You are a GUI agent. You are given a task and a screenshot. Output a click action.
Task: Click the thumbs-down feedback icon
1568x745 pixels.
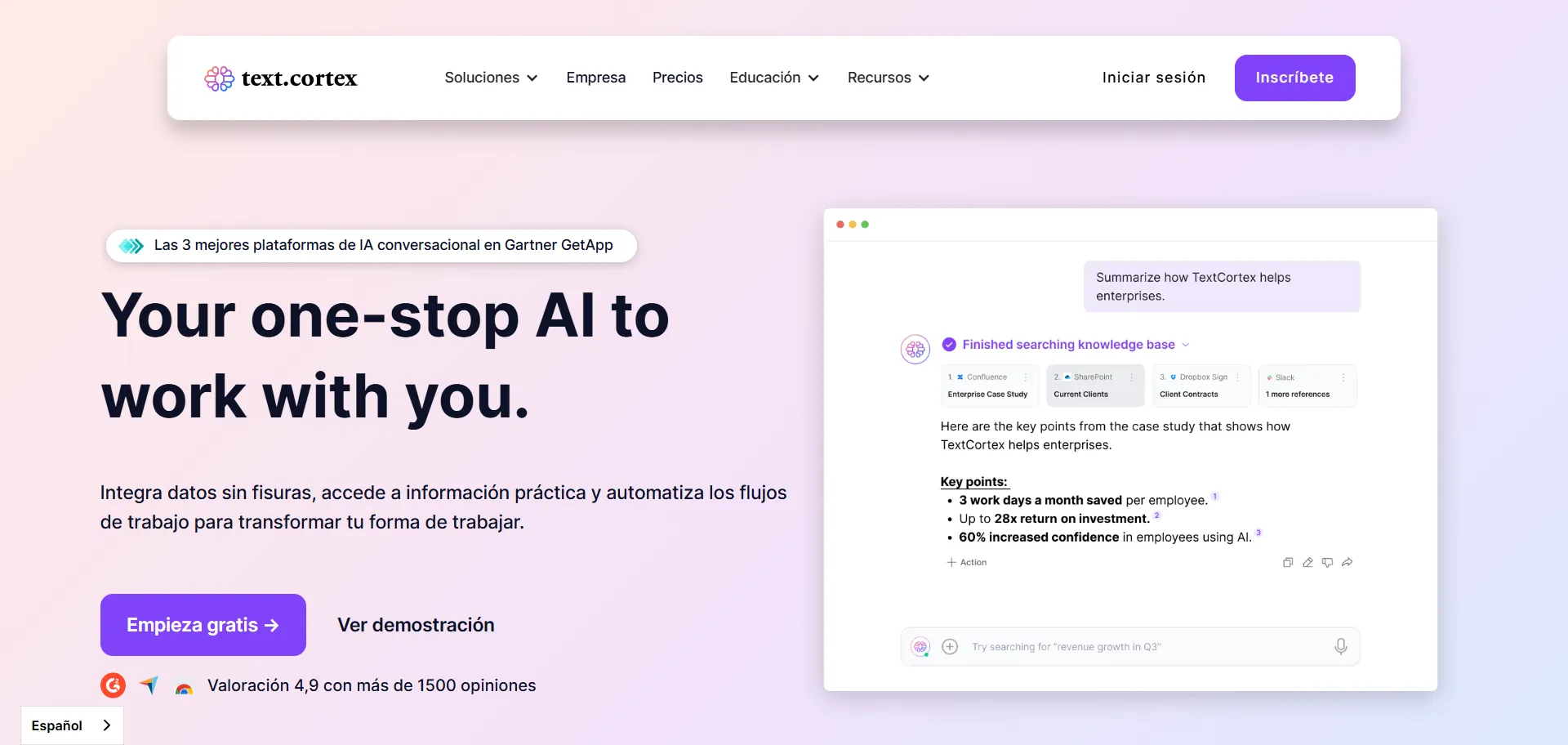click(x=1328, y=562)
